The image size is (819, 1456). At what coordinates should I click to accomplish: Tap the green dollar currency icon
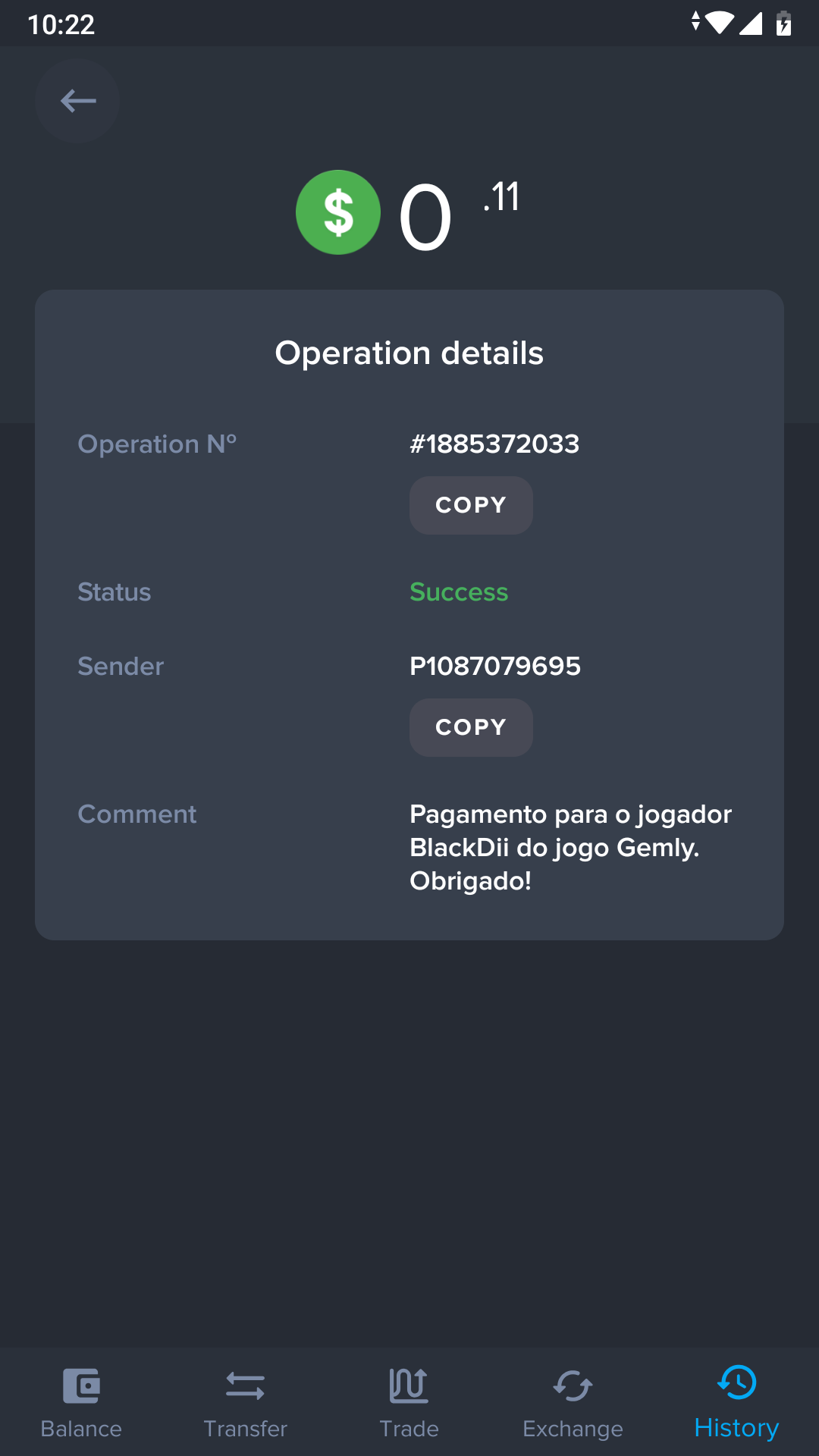[338, 212]
